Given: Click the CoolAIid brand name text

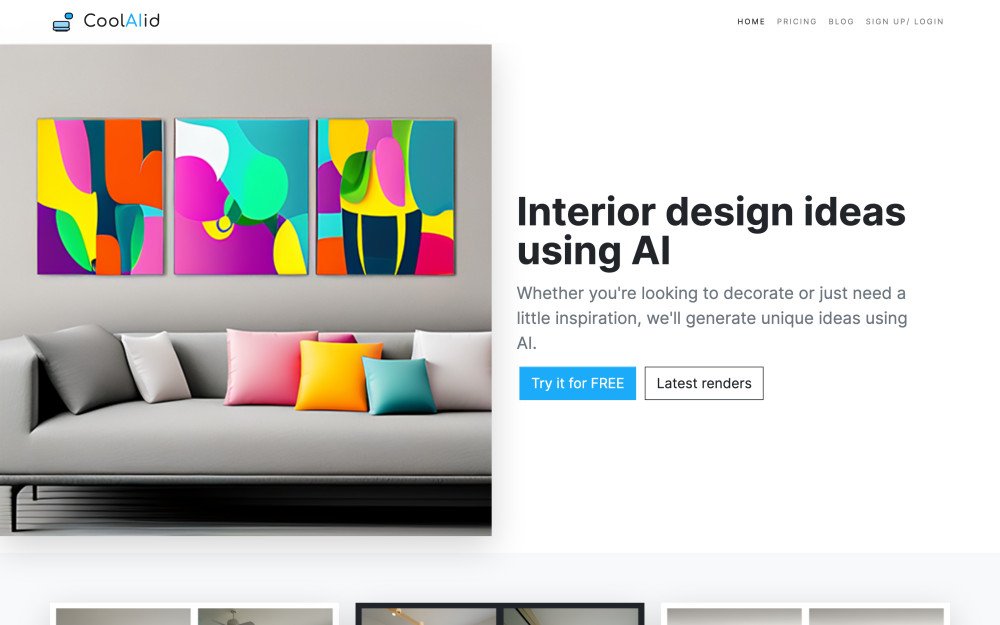Looking at the screenshot, I should 121,21.
